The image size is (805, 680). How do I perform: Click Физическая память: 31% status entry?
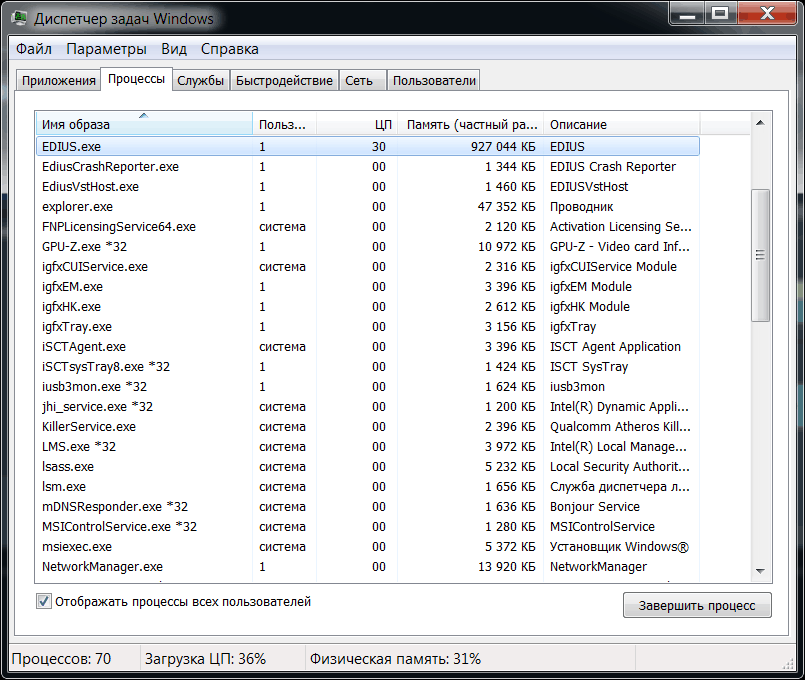pyautogui.click(x=395, y=659)
